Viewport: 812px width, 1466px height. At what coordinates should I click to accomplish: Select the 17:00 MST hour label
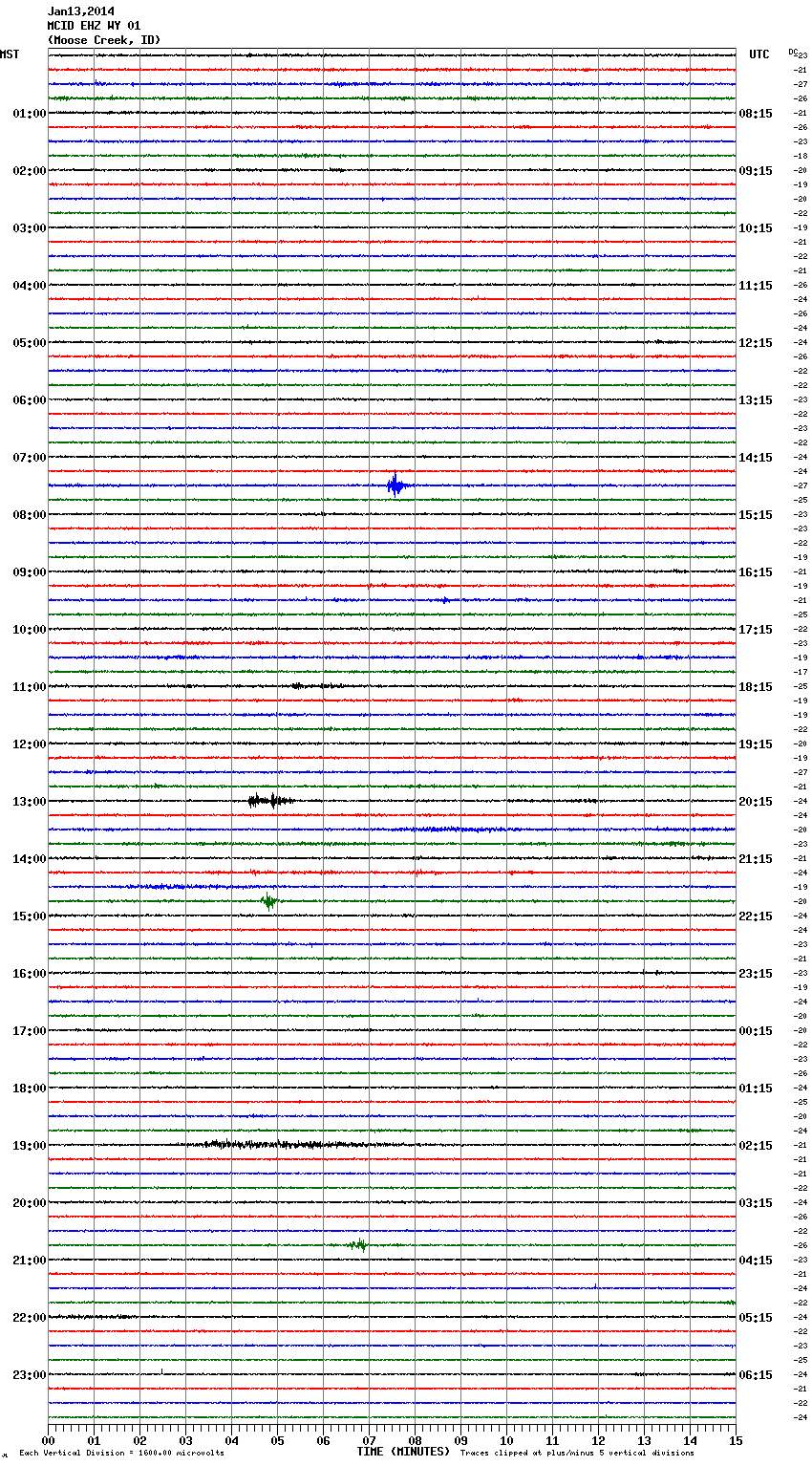click(x=30, y=1031)
